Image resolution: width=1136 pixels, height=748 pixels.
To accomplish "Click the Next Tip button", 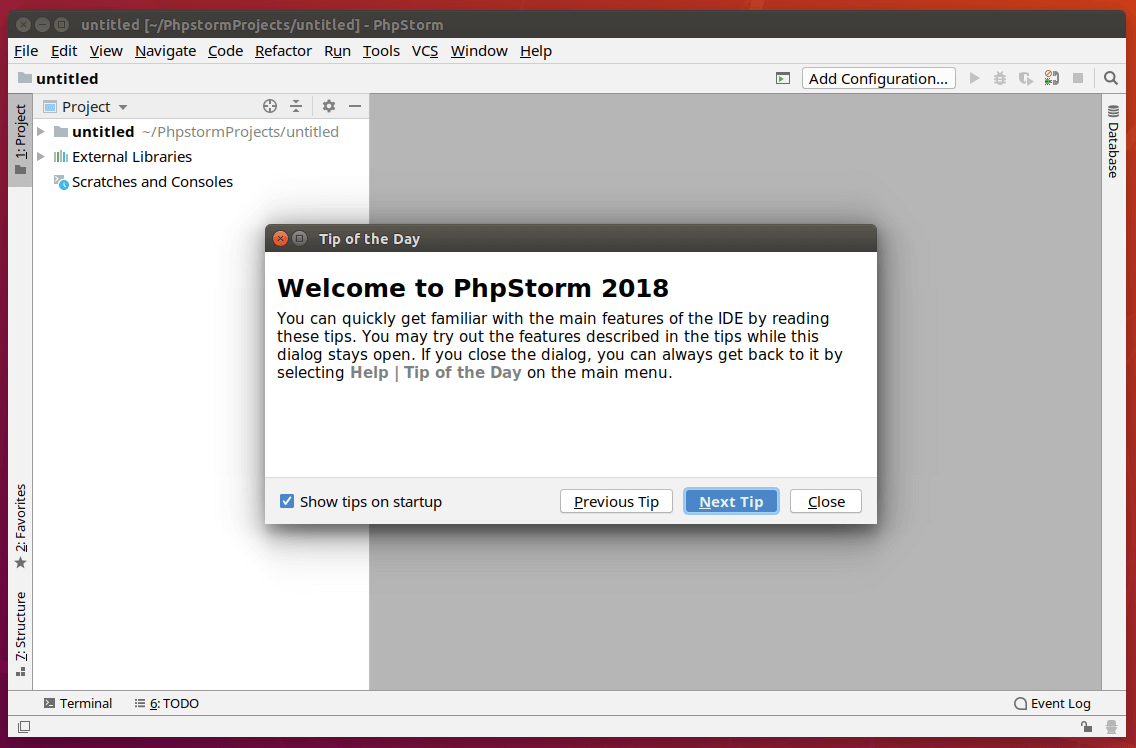I will [731, 502].
